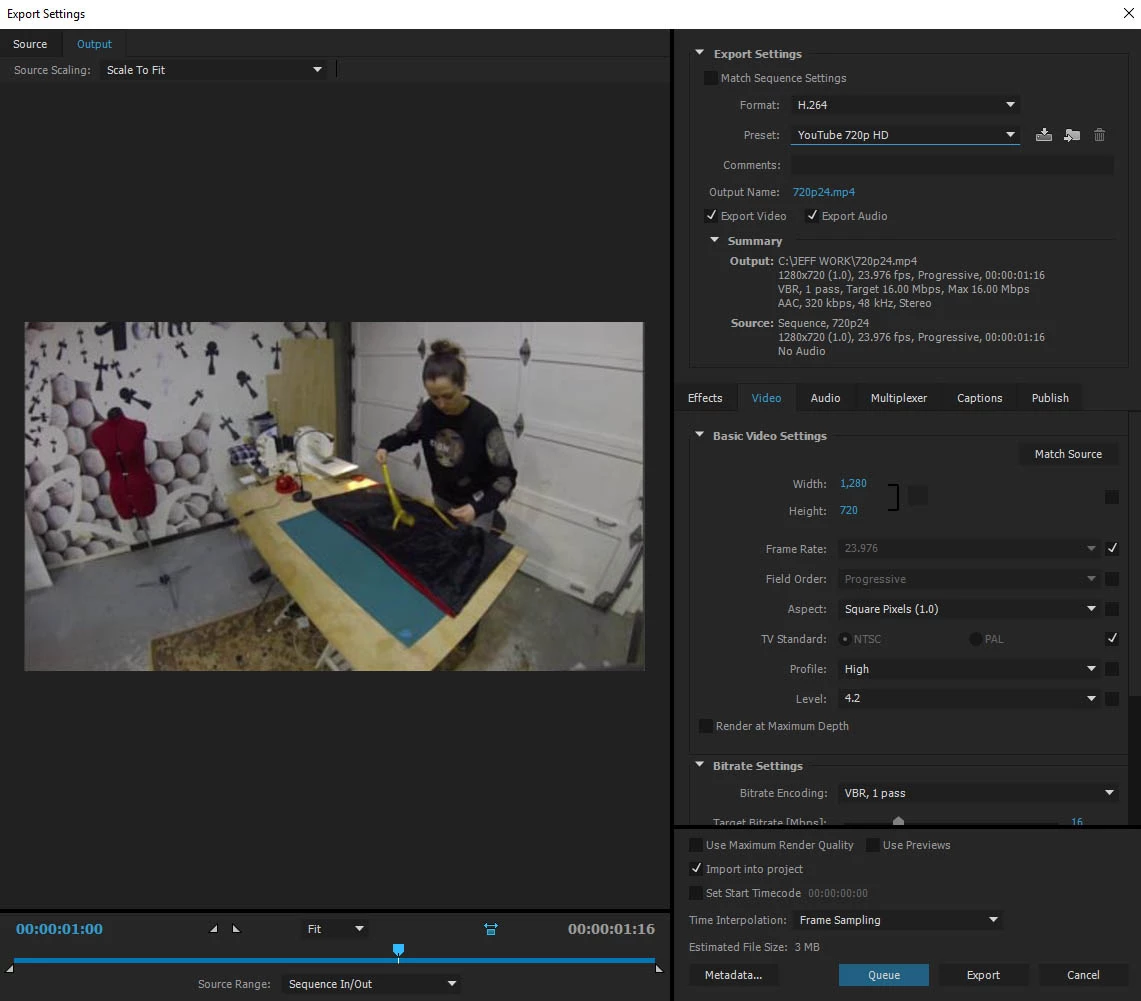This screenshot has width=1141, height=1001.
Task: Cancel the export dialog
Action: point(1083,975)
